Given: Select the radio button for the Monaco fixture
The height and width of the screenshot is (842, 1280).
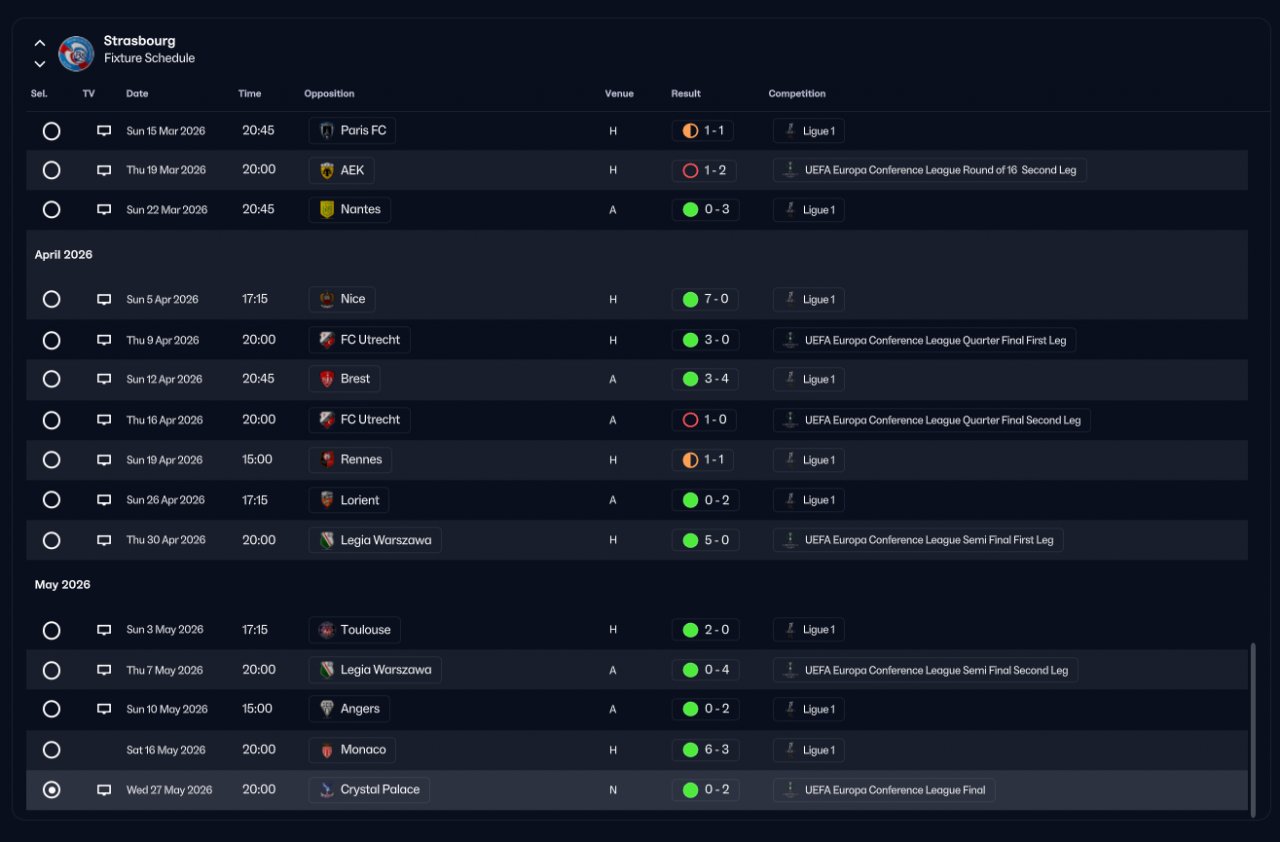Looking at the screenshot, I should (x=51, y=750).
